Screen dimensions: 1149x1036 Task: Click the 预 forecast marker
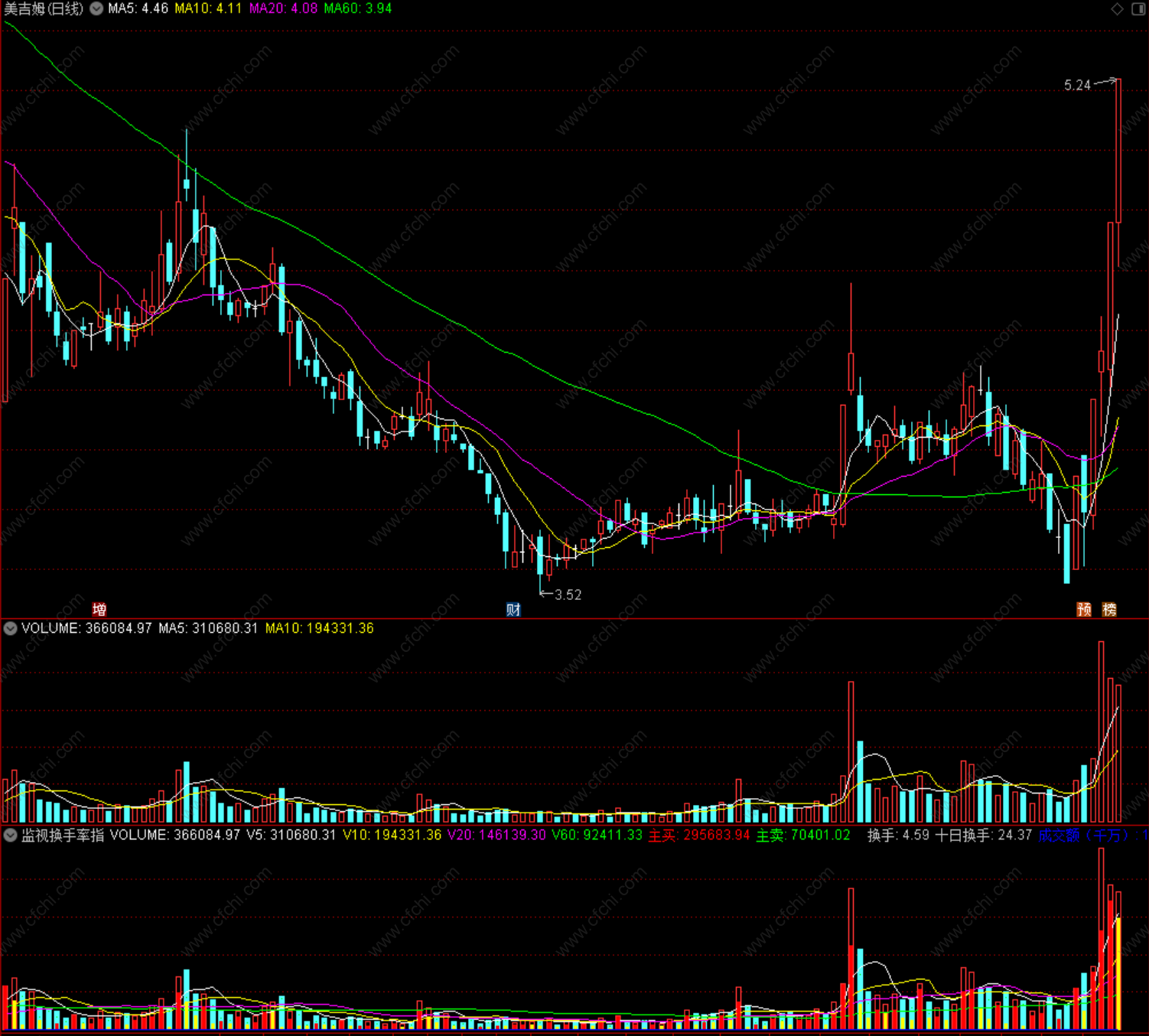pos(1084,610)
